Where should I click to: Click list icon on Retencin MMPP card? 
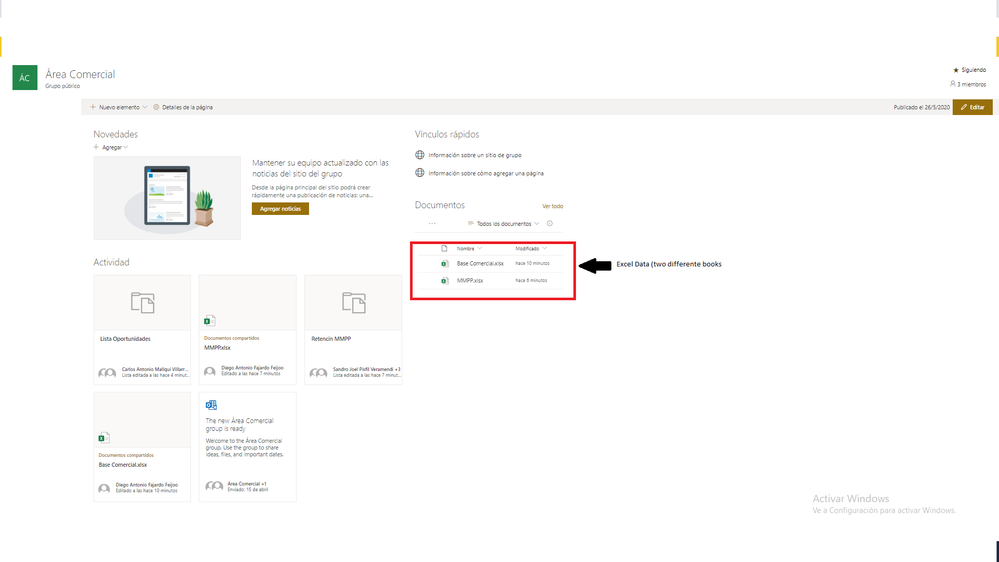[x=354, y=303]
